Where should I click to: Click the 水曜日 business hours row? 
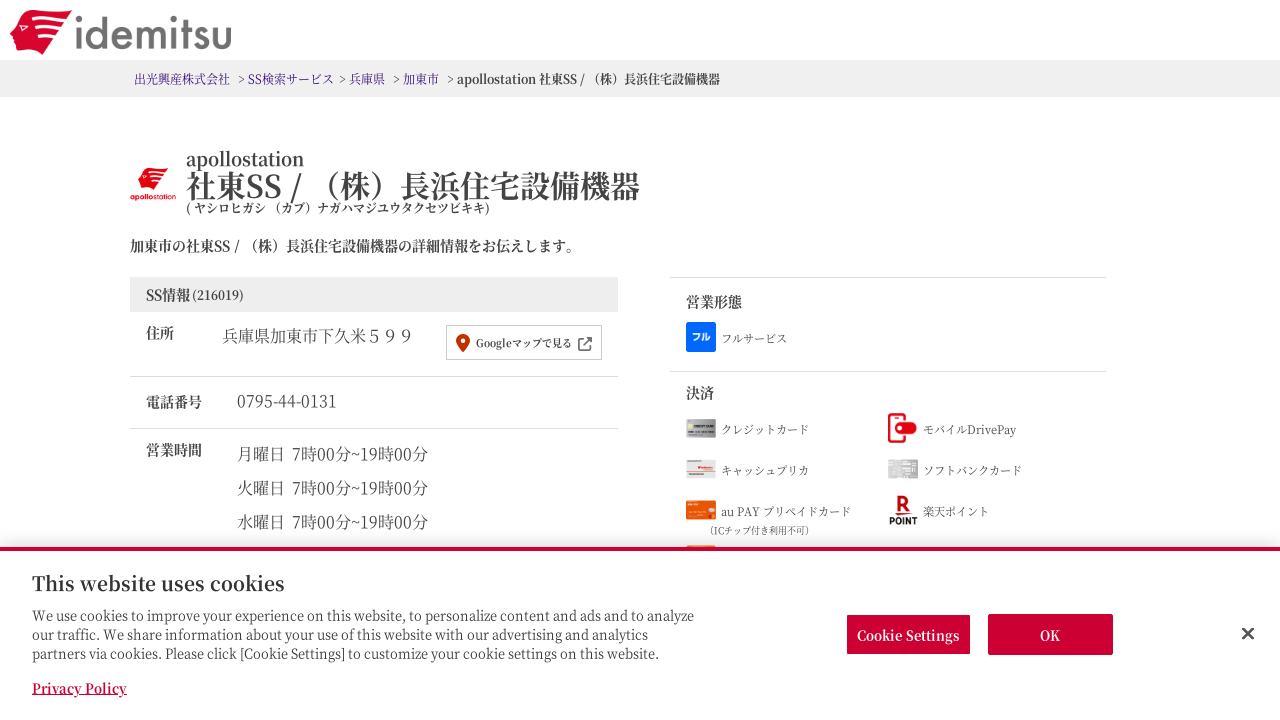pyautogui.click(x=332, y=522)
